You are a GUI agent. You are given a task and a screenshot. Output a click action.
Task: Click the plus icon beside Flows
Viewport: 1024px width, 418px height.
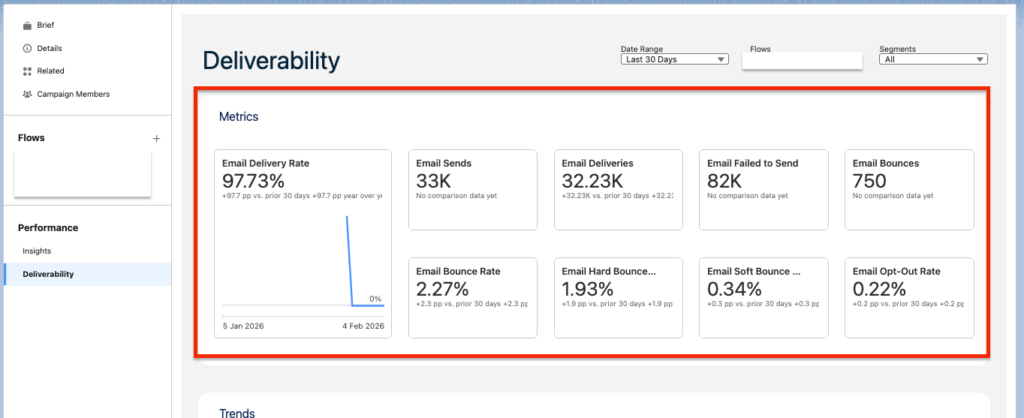156,138
